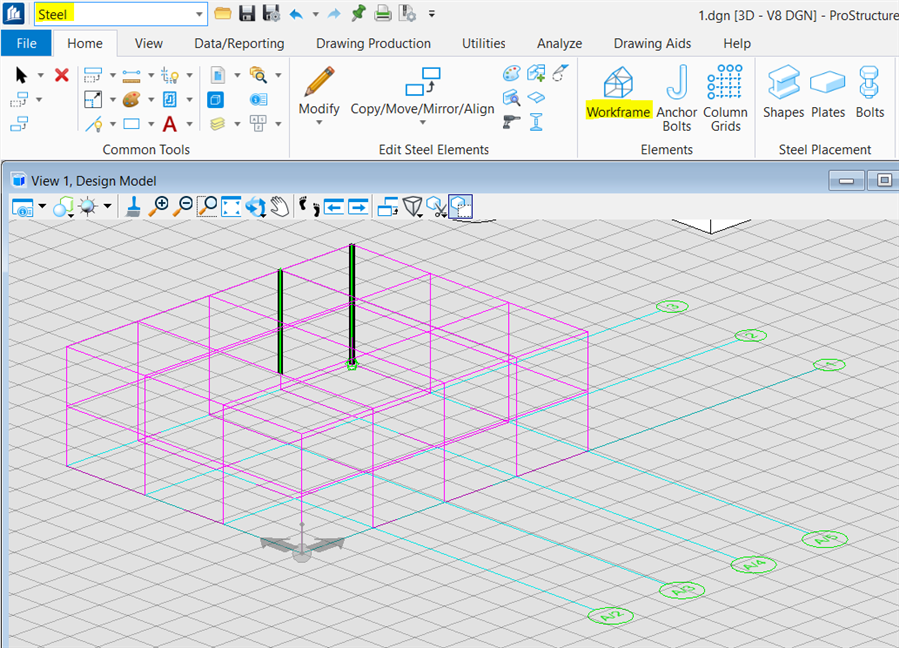Click the Measure Distance ruler tool
The width and height of the screenshot is (899, 648).
tap(131, 75)
